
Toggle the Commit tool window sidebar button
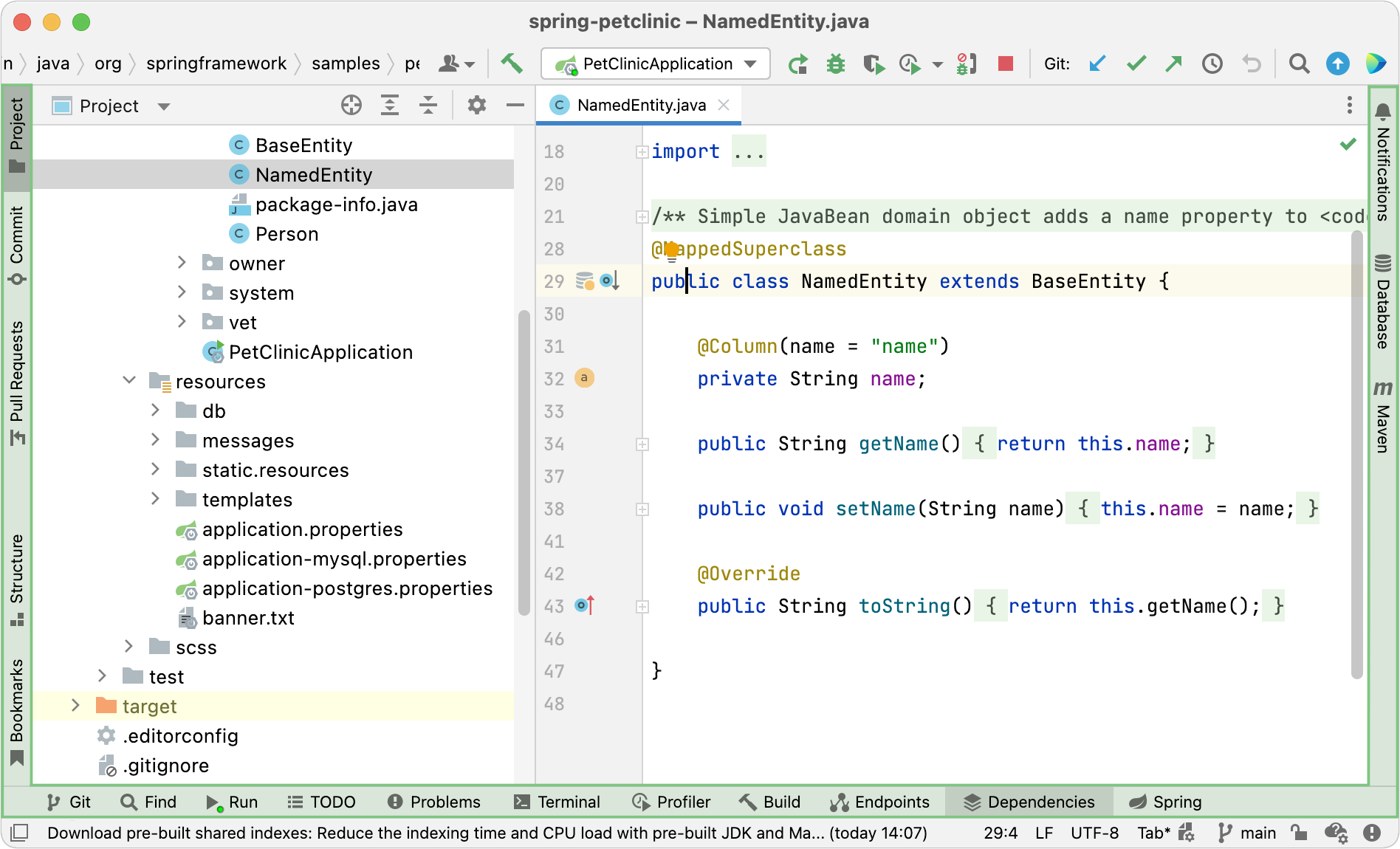pos(16,247)
